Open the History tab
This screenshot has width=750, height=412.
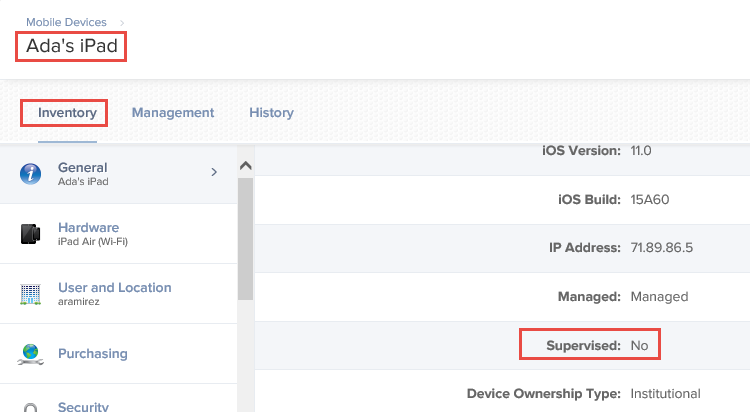pos(271,112)
